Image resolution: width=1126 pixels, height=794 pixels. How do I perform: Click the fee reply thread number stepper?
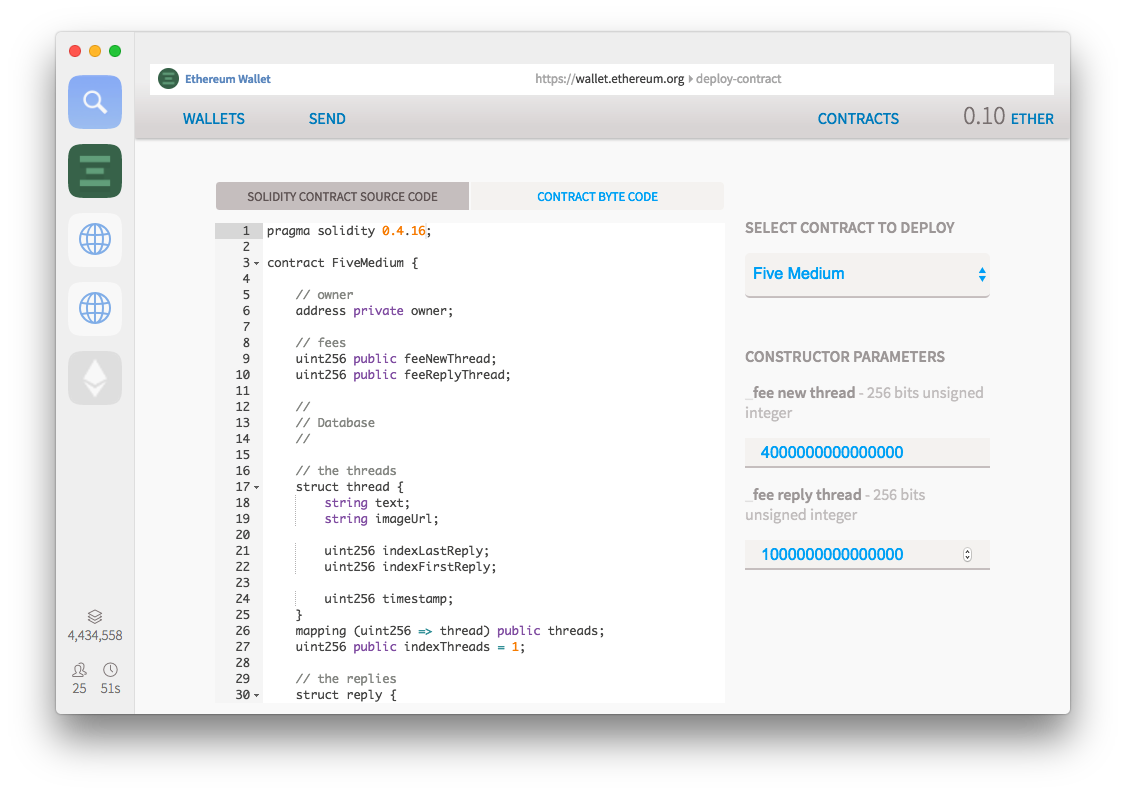(967, 555)
